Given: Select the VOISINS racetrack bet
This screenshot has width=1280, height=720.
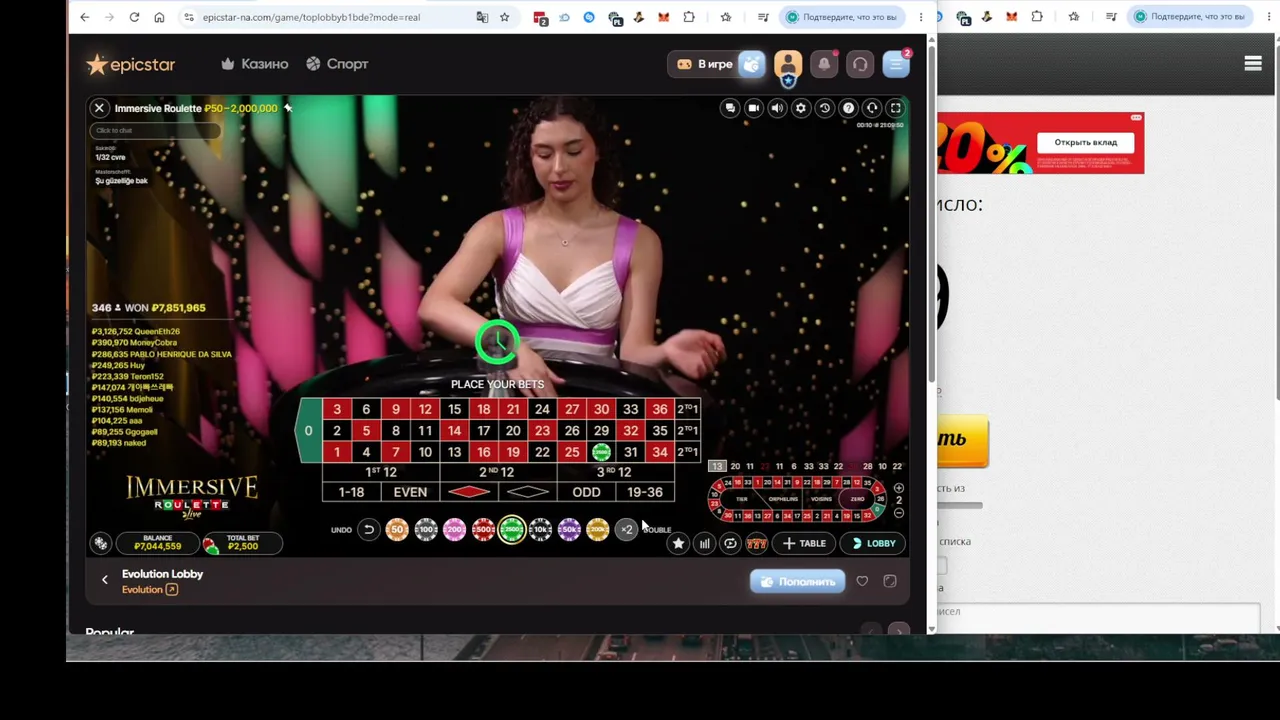Looking at the screenshot, I should [822, 499].
